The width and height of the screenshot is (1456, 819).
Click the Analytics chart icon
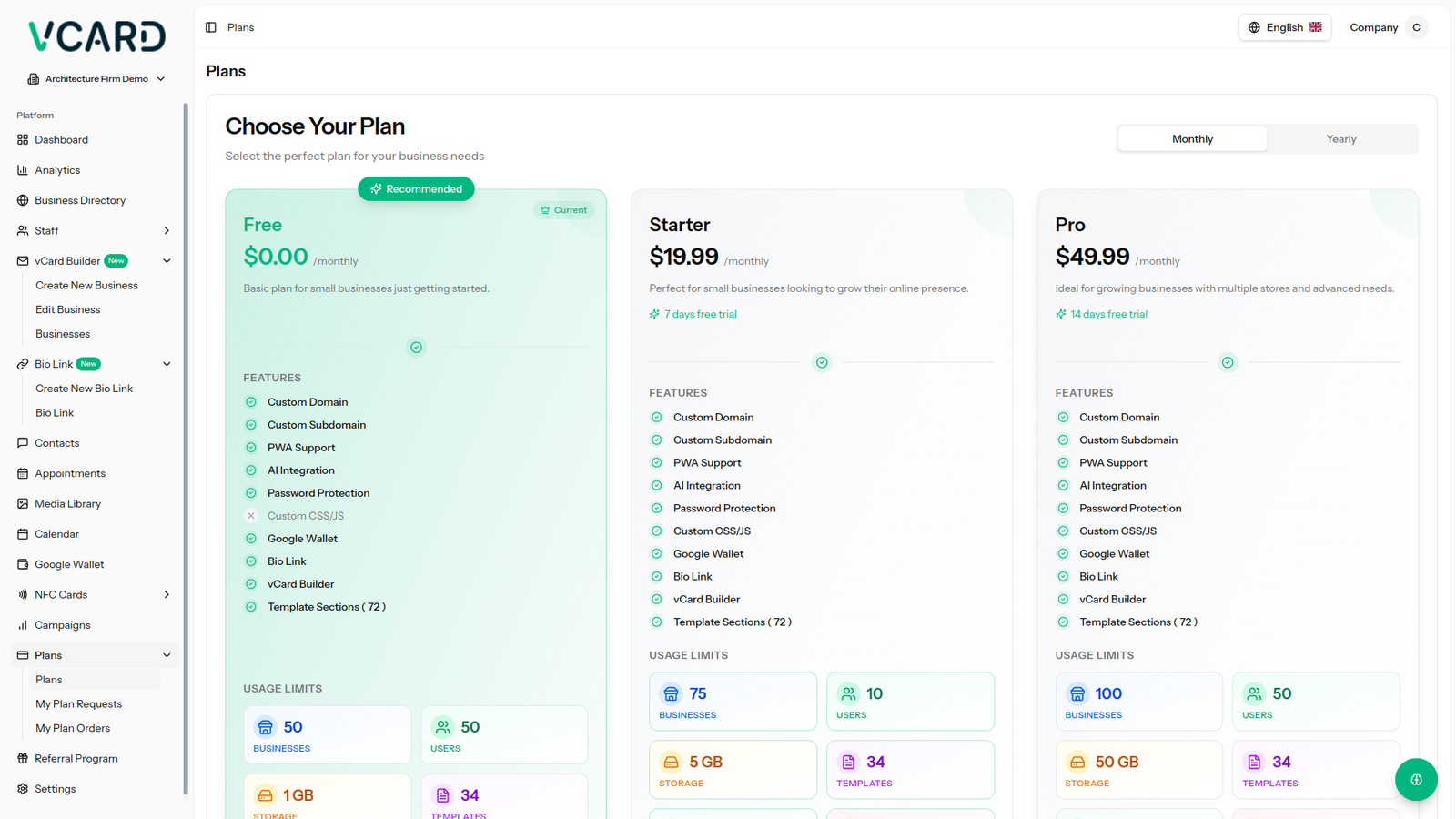(x=23, y=170)
